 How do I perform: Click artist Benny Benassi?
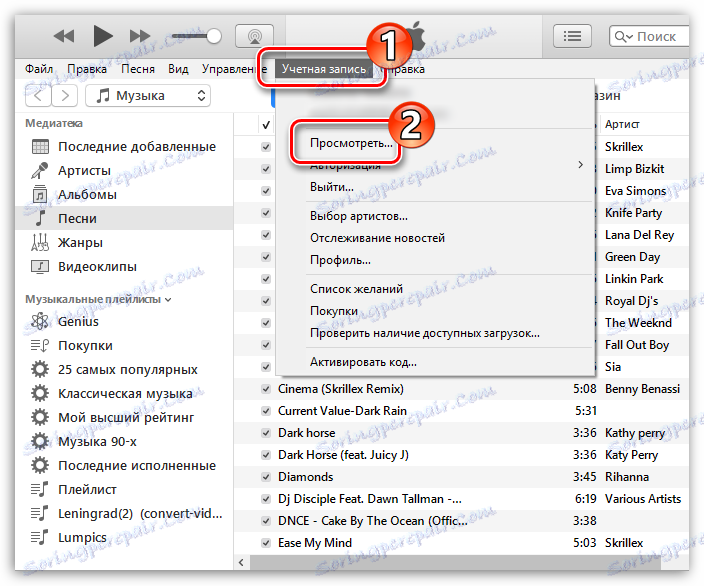(x=642, y=389)
